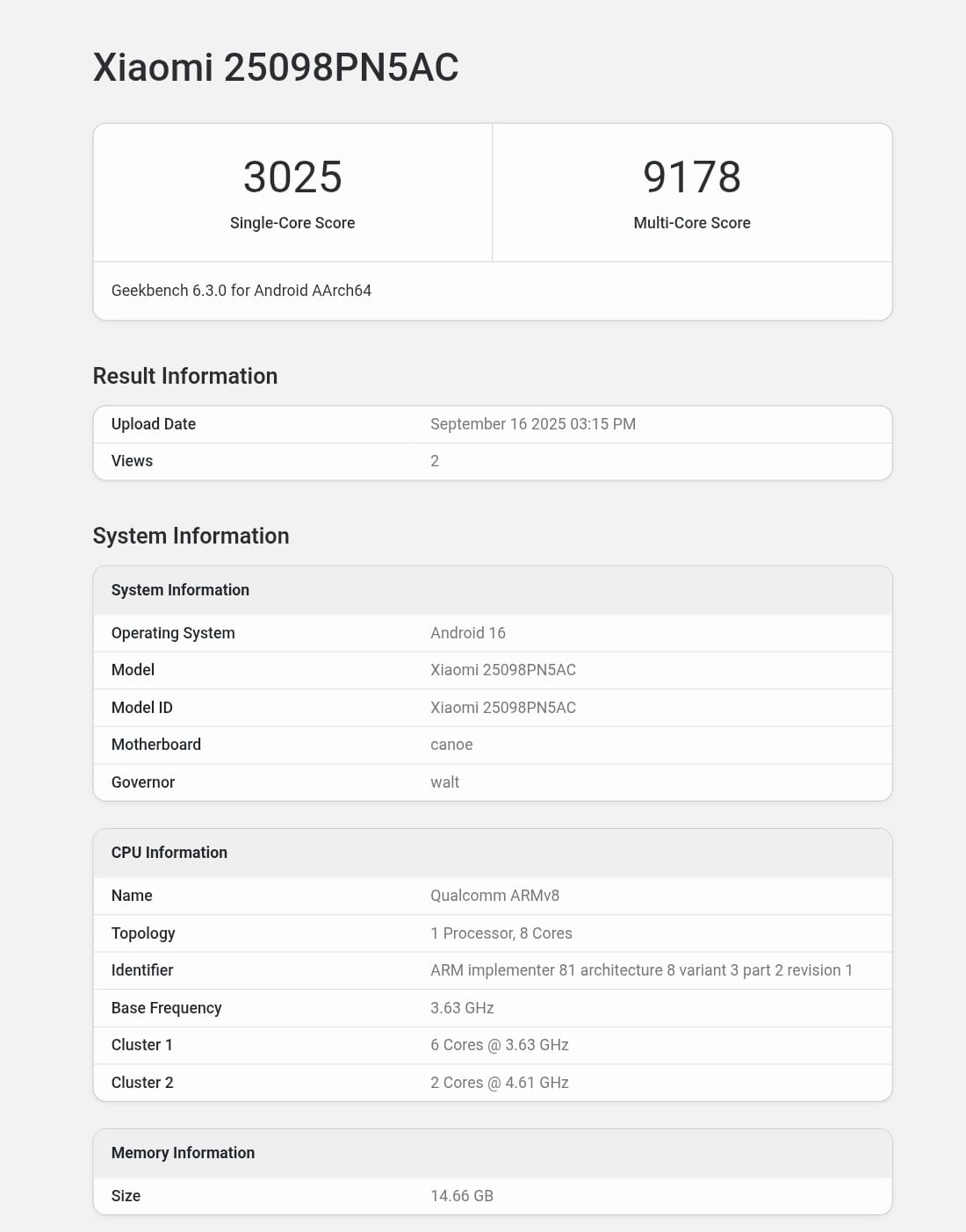Select the Model ID row label
The width and height of the screenshot is (966, 1232).
click(x=142, y=708)
